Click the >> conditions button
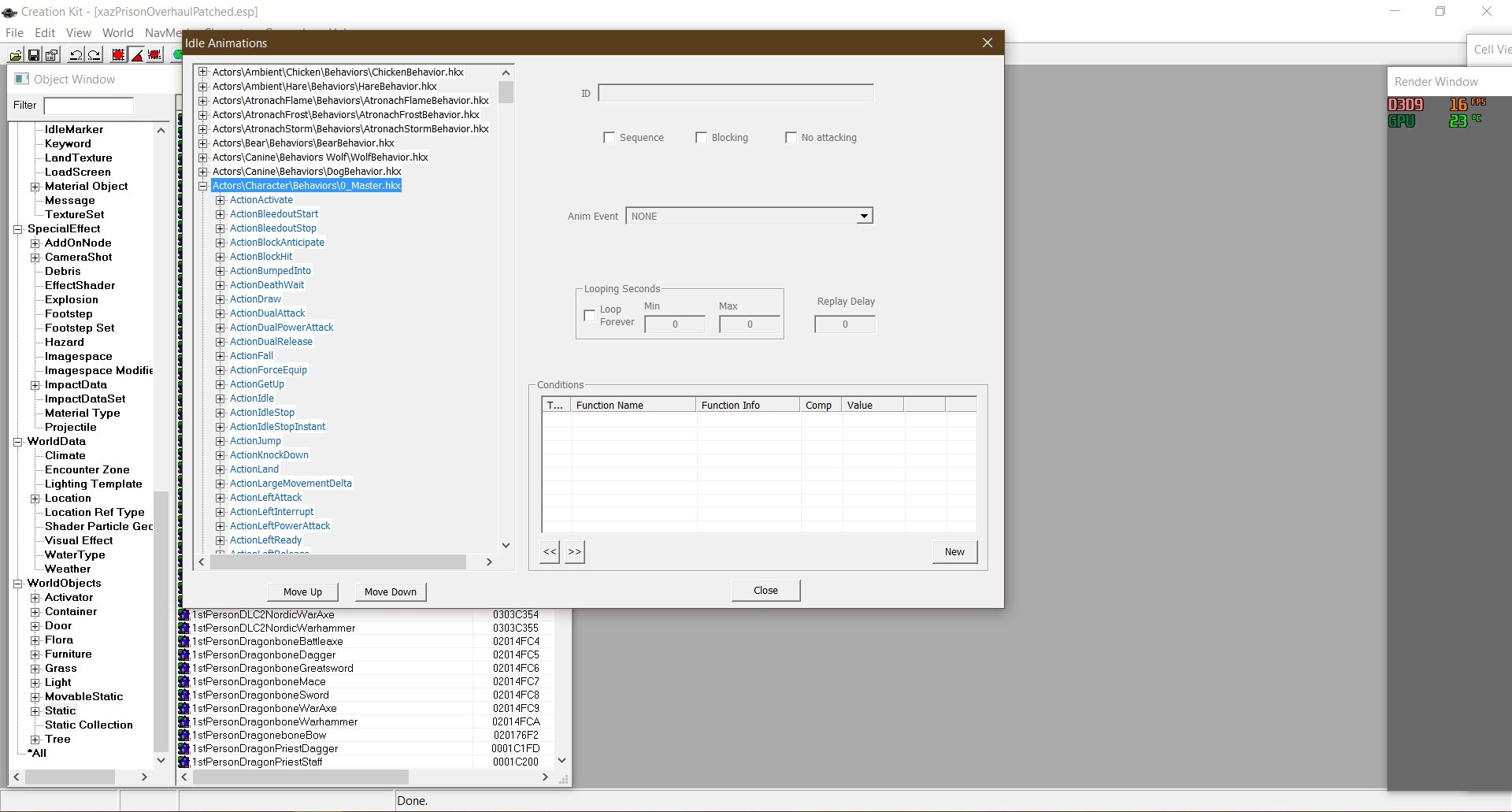1512x812 pixels. coord(575,551)
